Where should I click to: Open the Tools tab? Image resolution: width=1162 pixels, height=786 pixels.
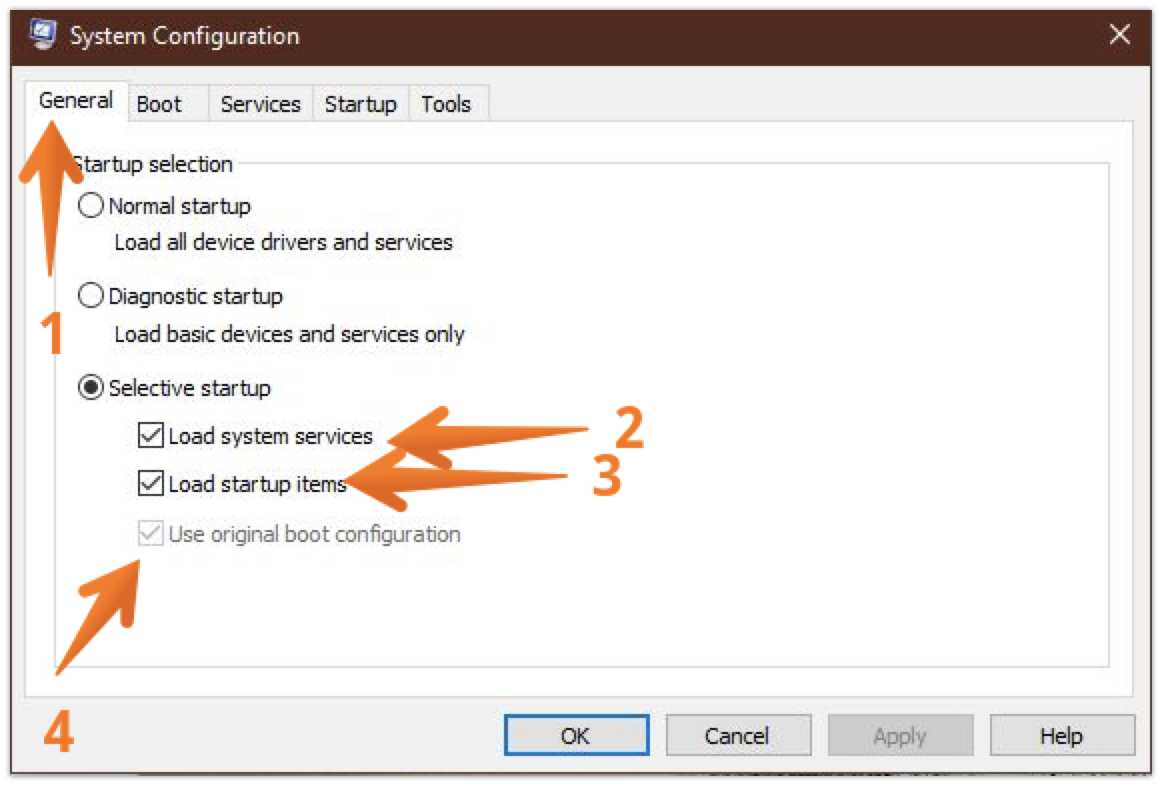(x=446, y=104)
